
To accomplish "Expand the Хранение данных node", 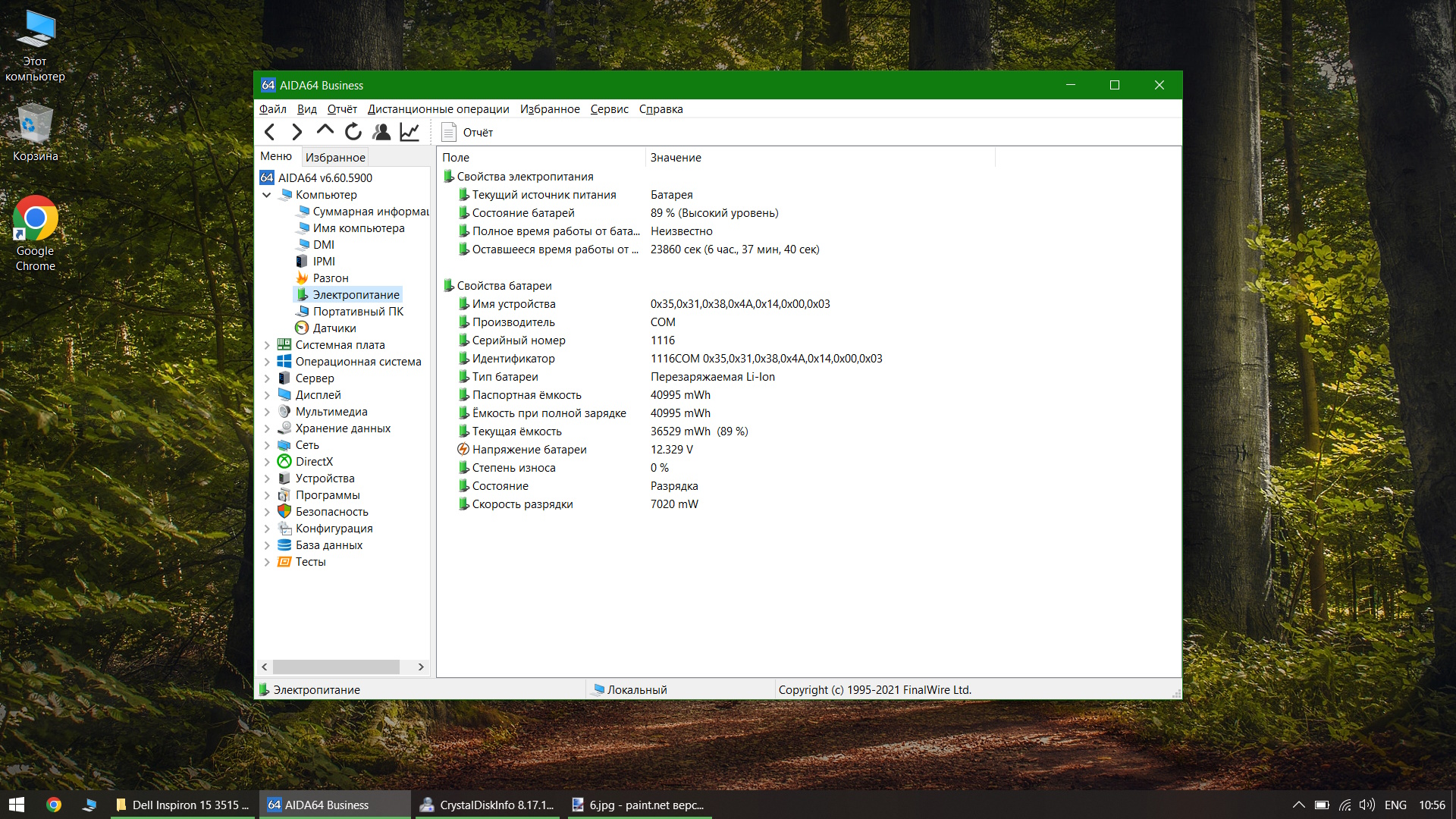I will 267,428.
